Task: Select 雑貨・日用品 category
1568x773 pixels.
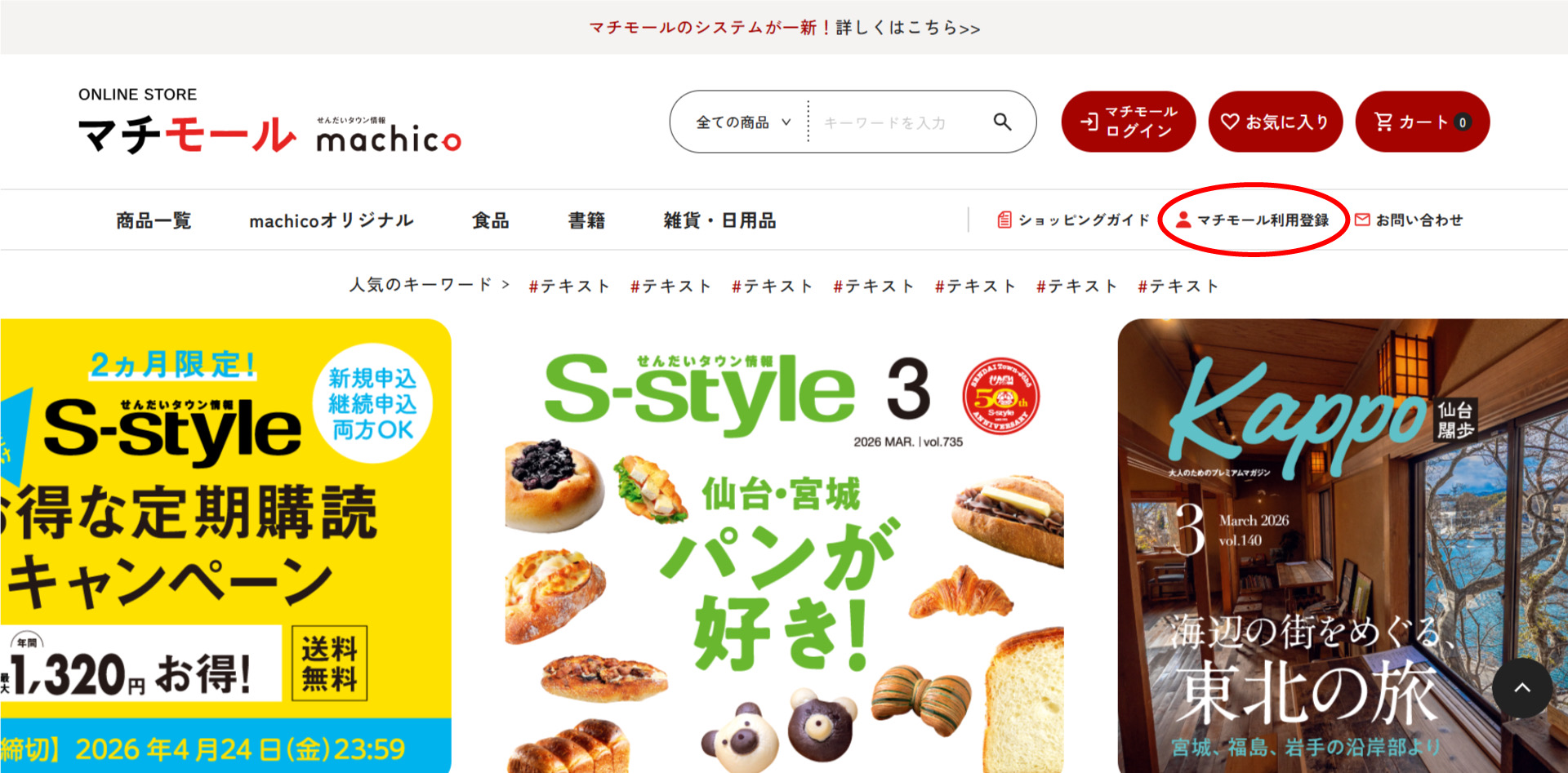Action: click(x=719, y=220)
